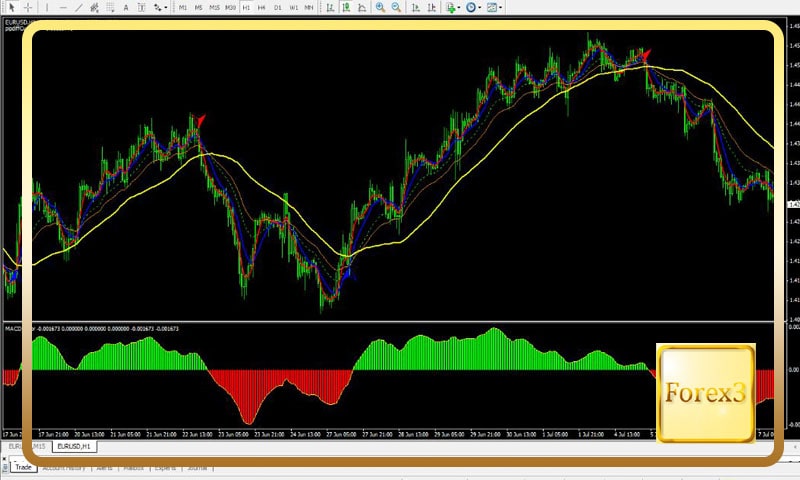Open the Trade terminal tab
The width and height of the screenshot is (800, 480).
[23, 467]
